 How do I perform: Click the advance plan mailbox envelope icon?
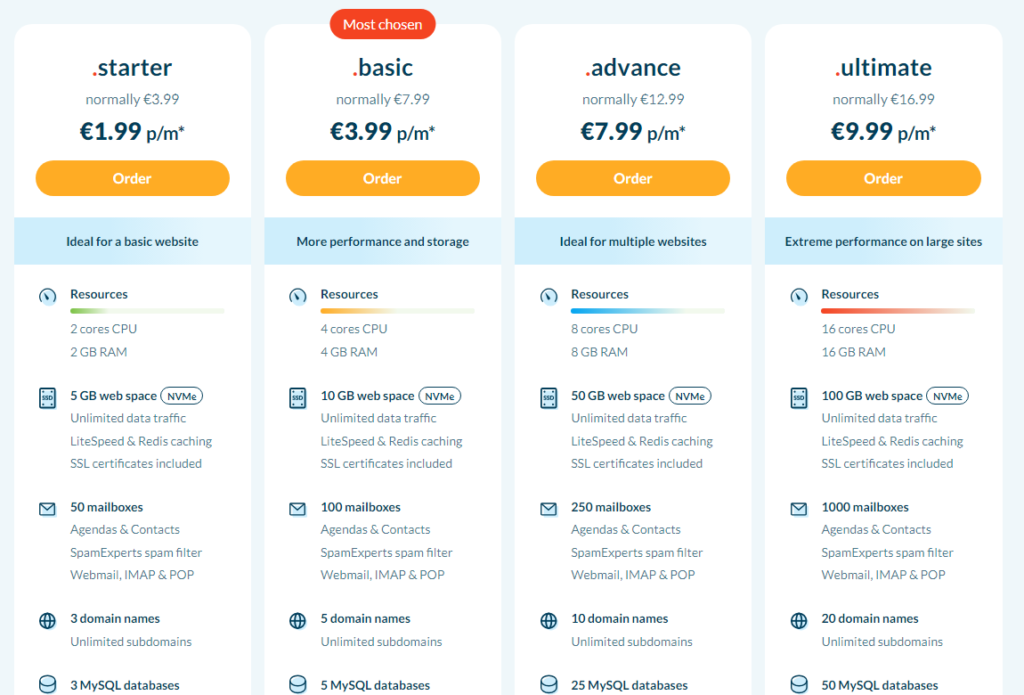549,509
